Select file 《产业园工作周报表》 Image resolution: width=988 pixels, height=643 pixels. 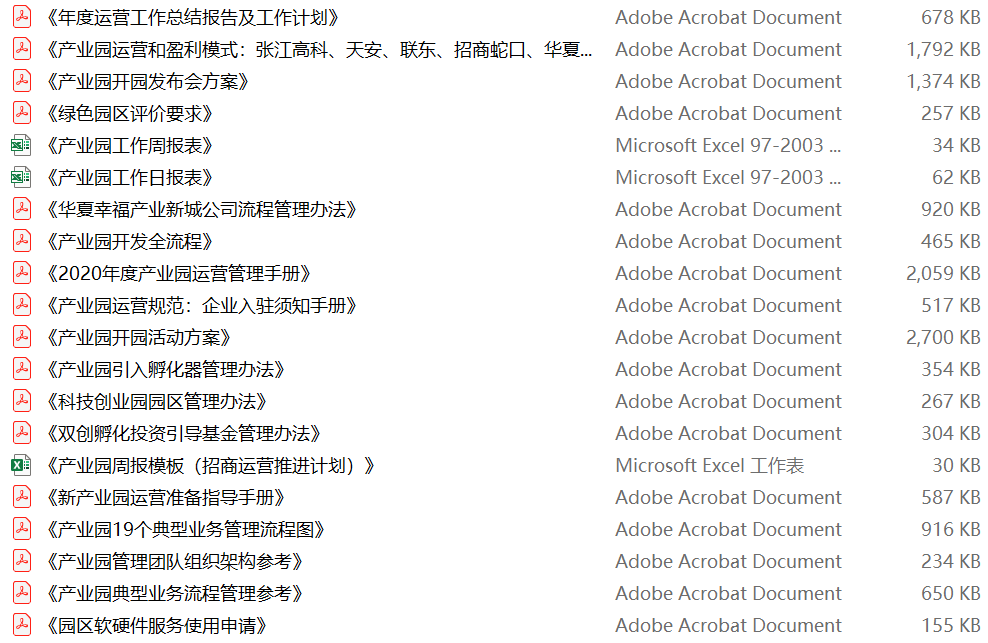129,146
